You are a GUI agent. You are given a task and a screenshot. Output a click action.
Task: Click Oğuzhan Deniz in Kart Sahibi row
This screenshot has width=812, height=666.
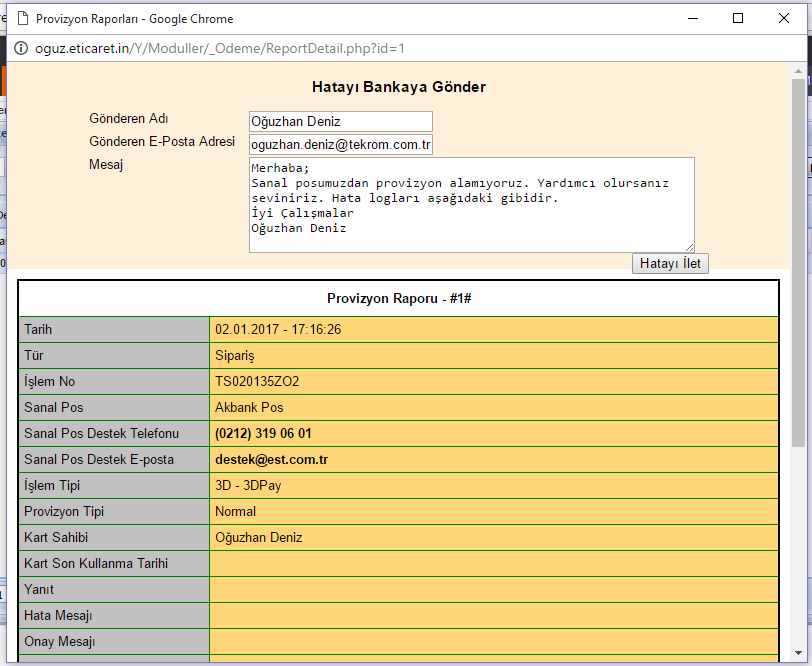click(258, 538)
